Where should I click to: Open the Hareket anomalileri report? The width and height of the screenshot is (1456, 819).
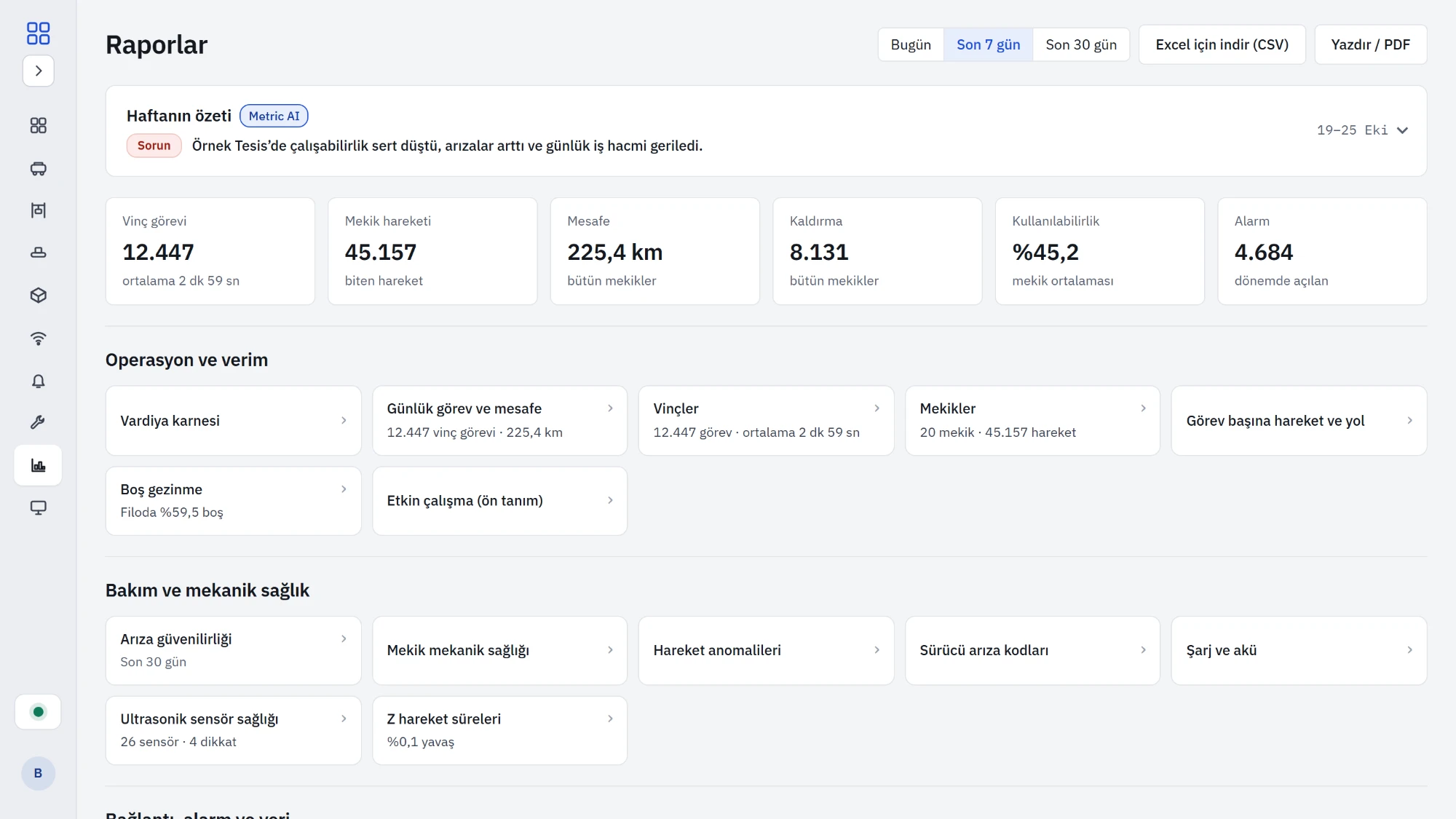tap(766, 651)
